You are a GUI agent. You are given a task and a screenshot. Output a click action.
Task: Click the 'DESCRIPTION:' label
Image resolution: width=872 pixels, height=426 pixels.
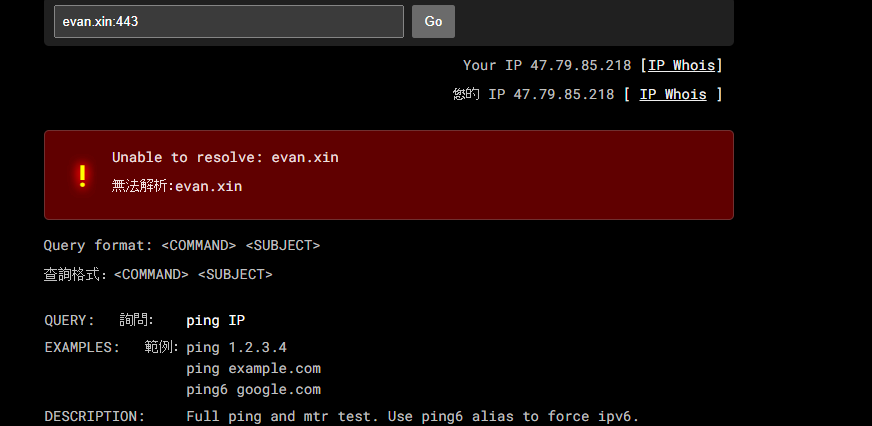pos(95,417)
